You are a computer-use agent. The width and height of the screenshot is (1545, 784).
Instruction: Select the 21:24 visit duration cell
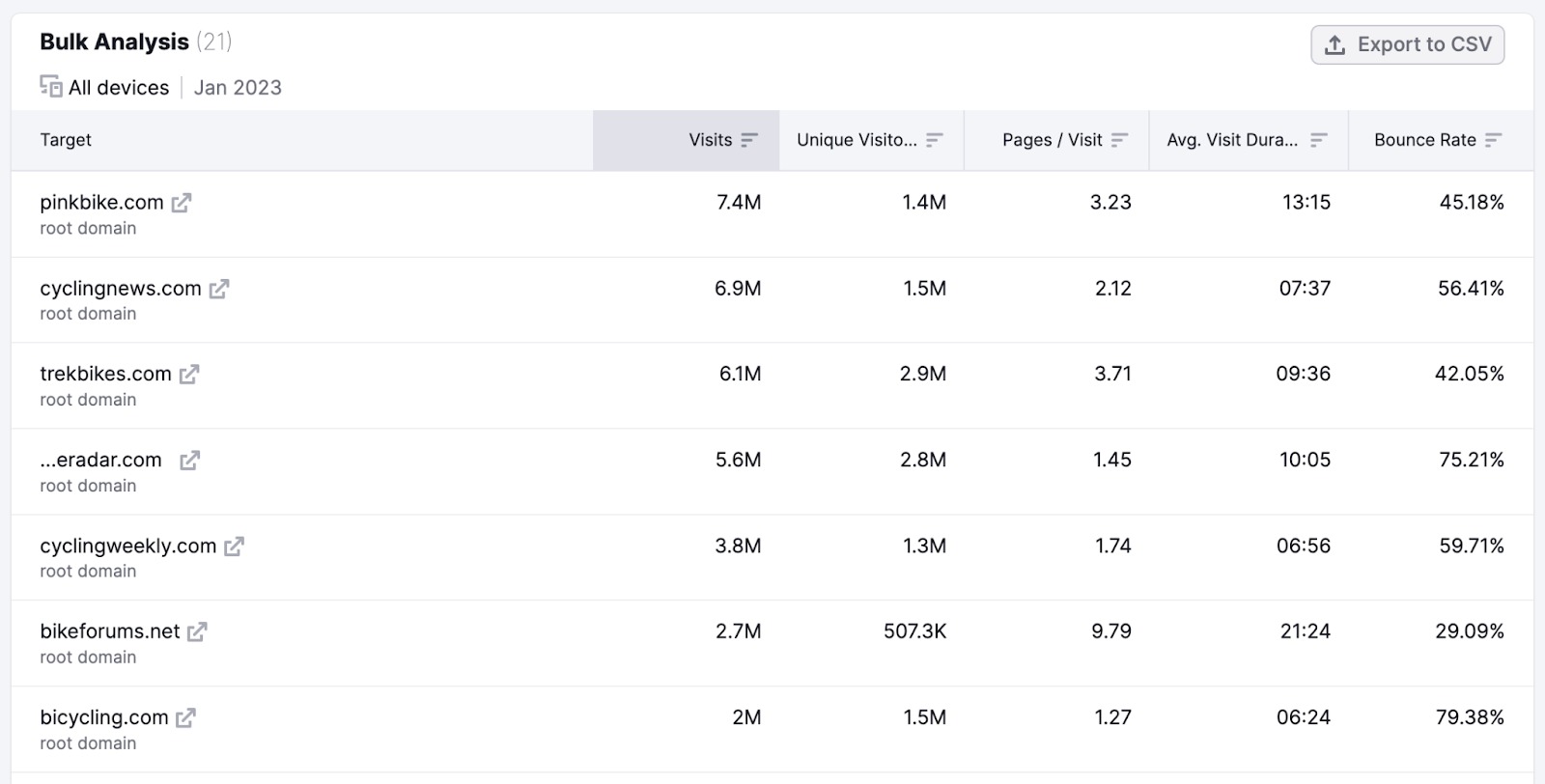point(1306,631)
